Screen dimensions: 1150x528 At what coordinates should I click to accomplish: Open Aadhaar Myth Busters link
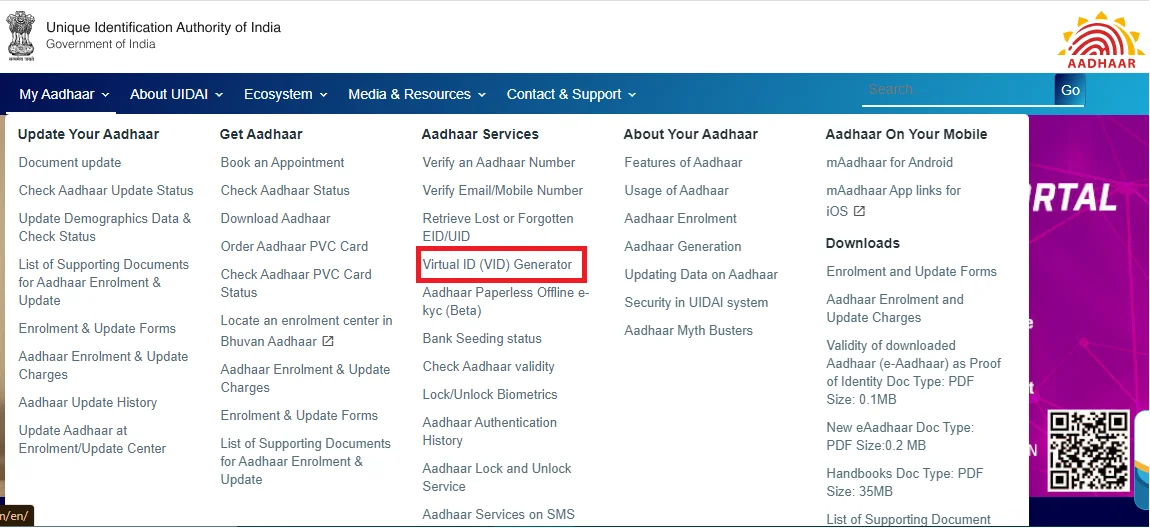[x=689, y=330]
